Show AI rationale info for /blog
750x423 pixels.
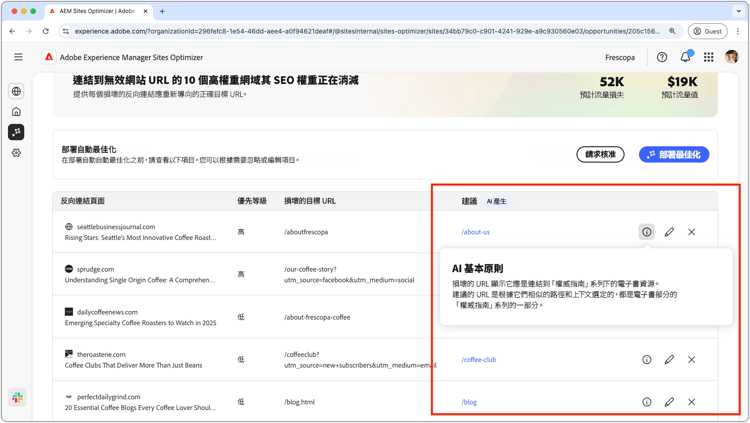click(647, 402)
